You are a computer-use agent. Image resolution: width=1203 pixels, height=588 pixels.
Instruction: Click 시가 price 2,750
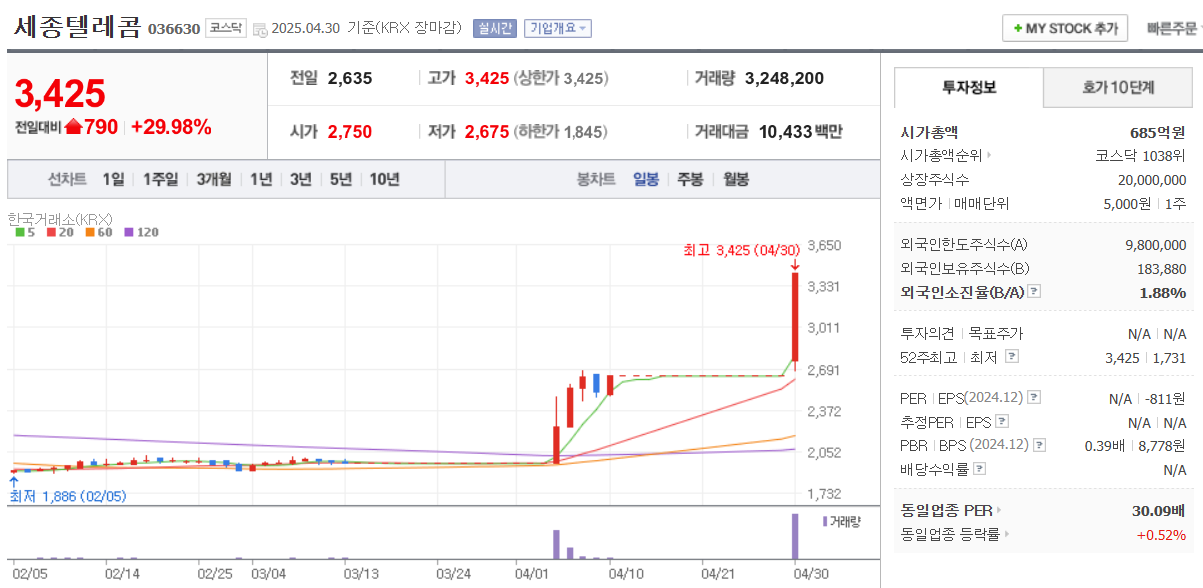[349, 131]
